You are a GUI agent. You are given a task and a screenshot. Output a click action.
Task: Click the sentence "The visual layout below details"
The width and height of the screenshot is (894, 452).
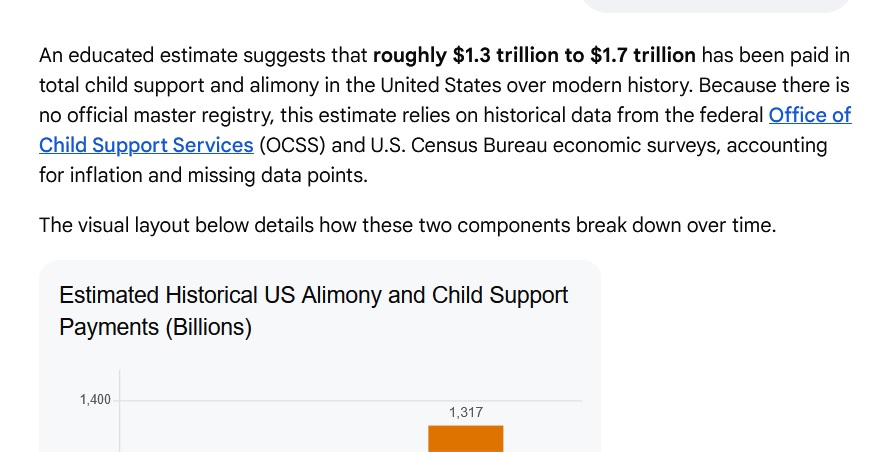[x=176, y=225]
